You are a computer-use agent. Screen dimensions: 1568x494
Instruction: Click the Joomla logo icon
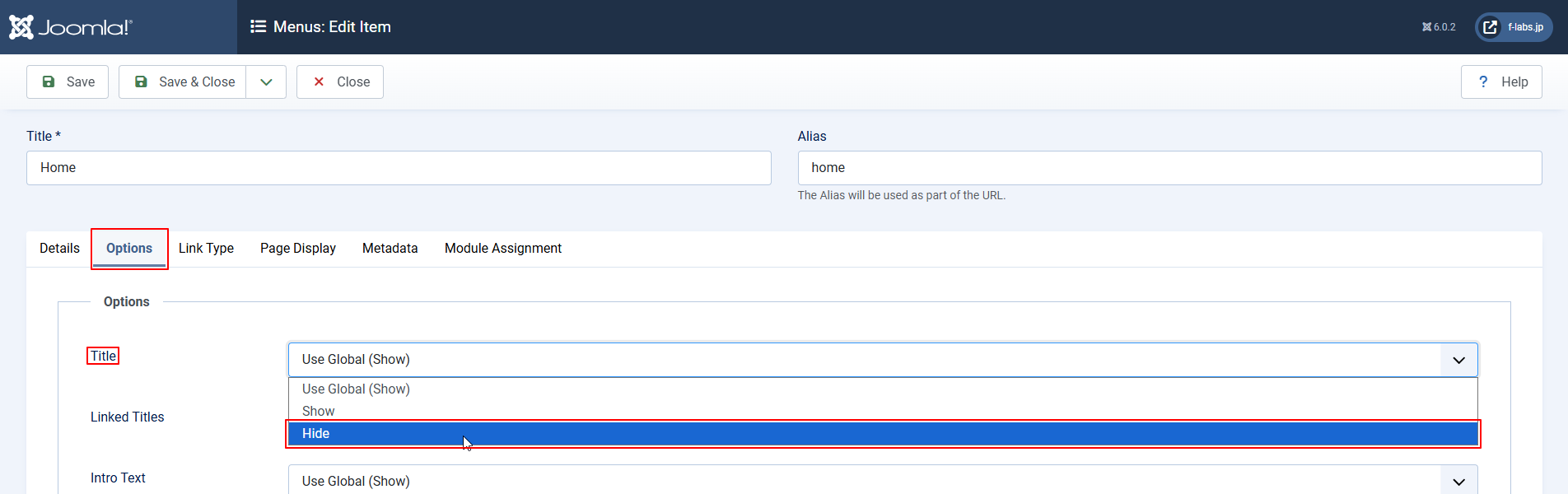point(21,27)
